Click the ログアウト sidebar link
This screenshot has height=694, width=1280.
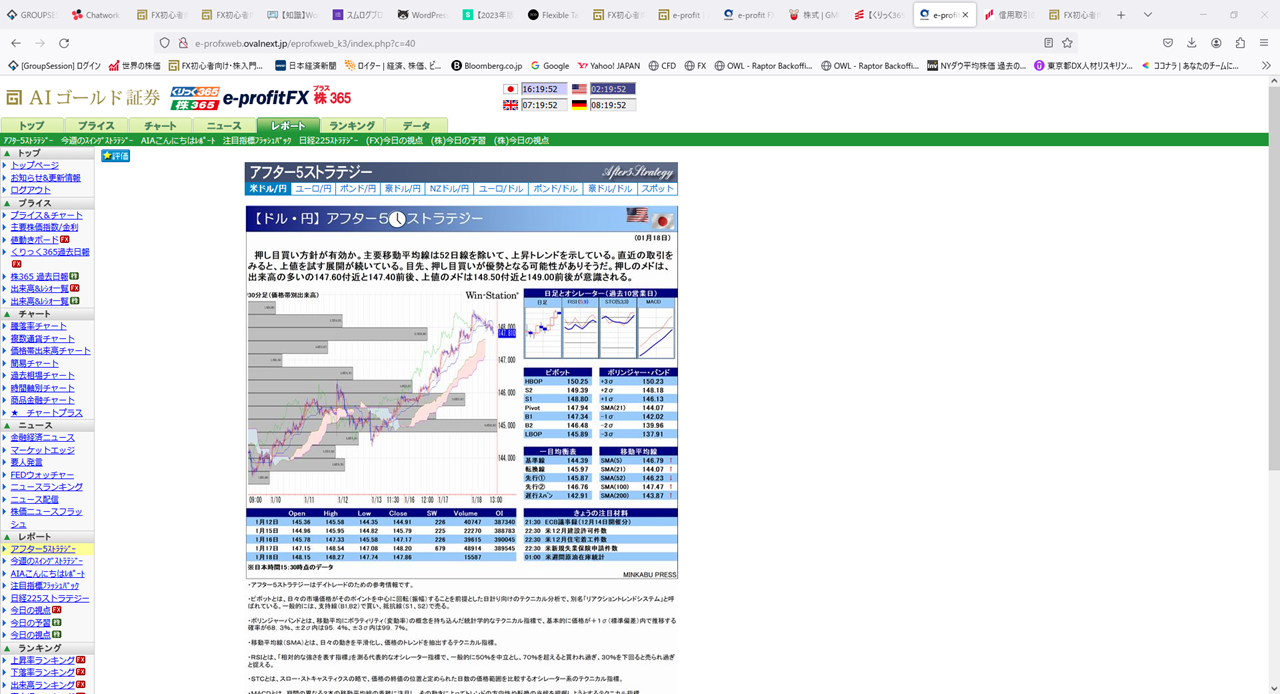coord(31,190)
